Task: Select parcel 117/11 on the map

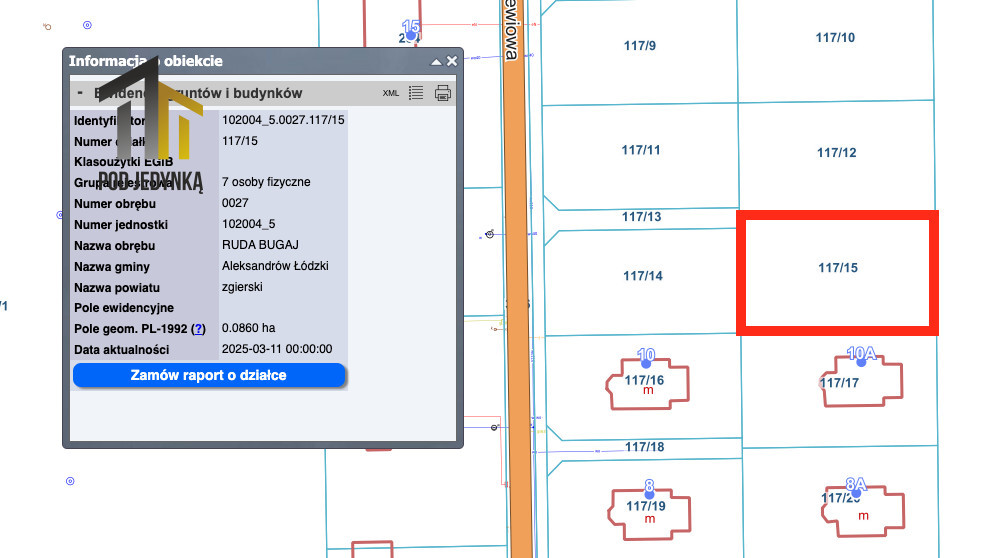Action: pyautogui.click(x=641, y=150)
